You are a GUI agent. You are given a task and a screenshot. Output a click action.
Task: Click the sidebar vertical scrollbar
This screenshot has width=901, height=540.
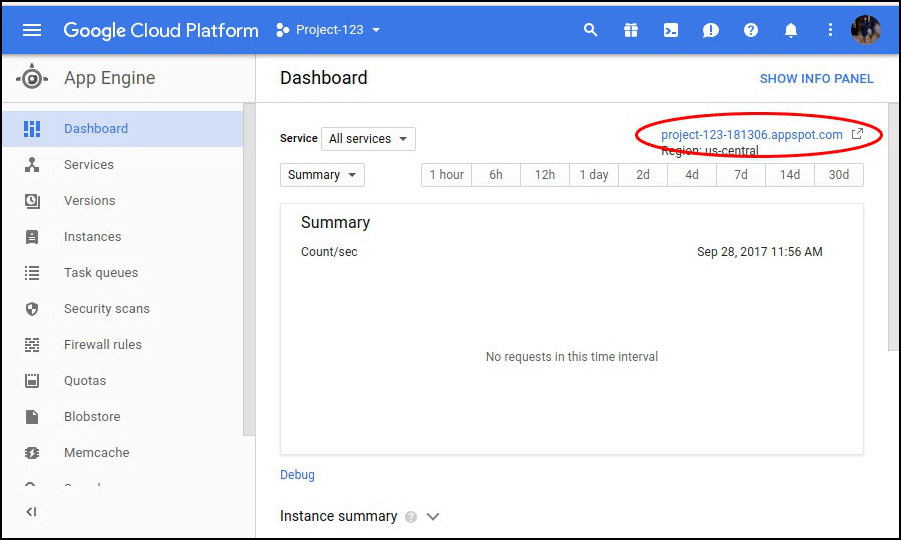(249, 270)
